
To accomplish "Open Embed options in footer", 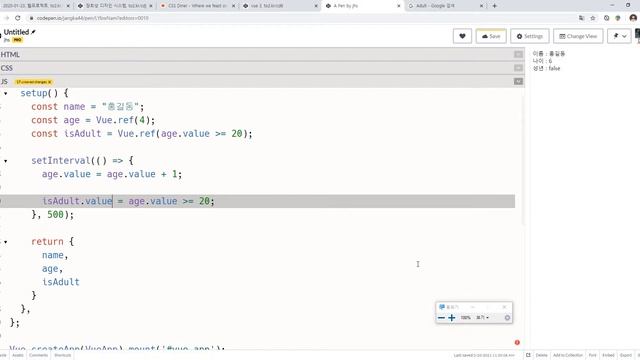I will coord(608,356).
